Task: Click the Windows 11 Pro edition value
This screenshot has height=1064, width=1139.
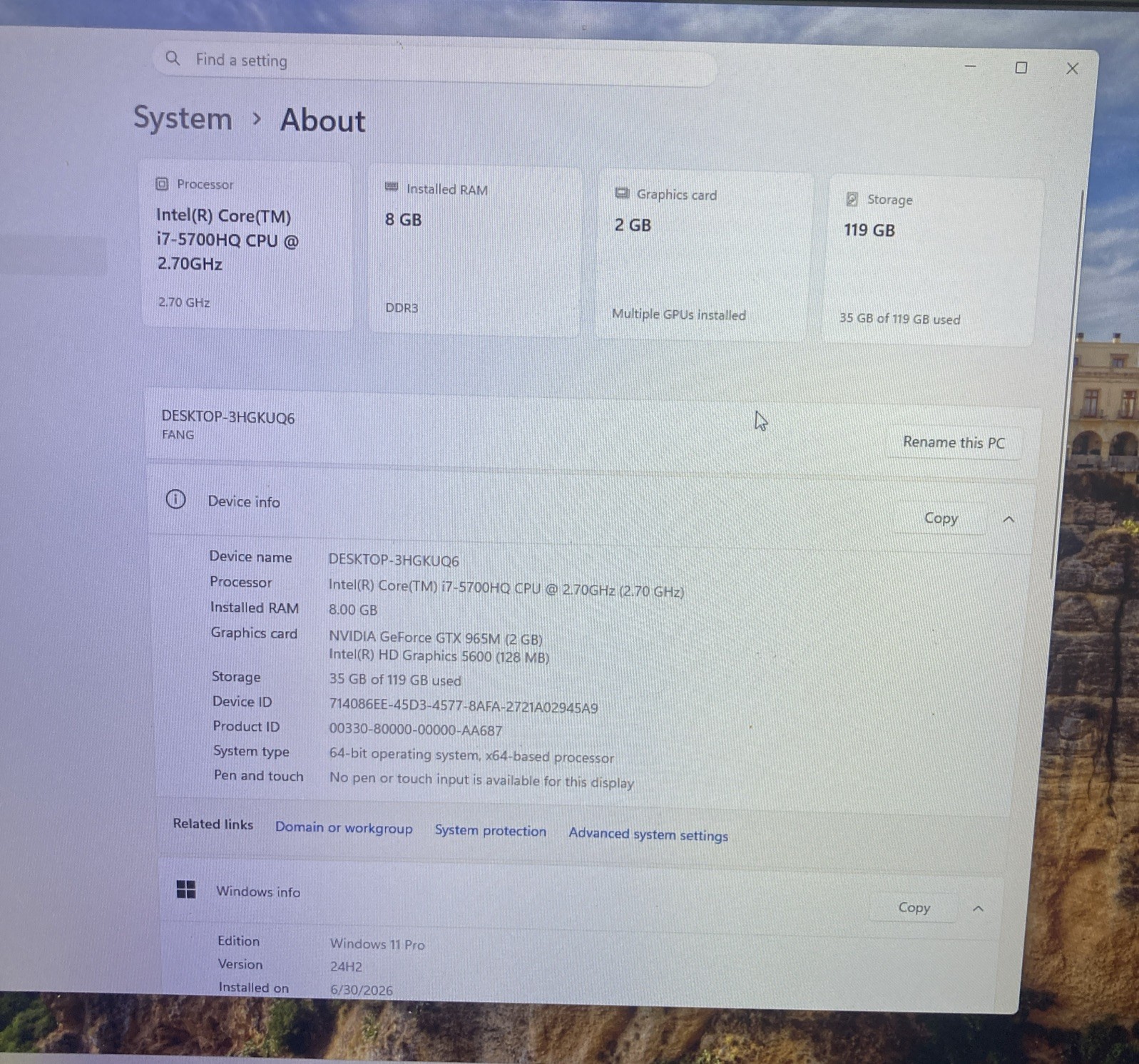Action: (377, 944)
